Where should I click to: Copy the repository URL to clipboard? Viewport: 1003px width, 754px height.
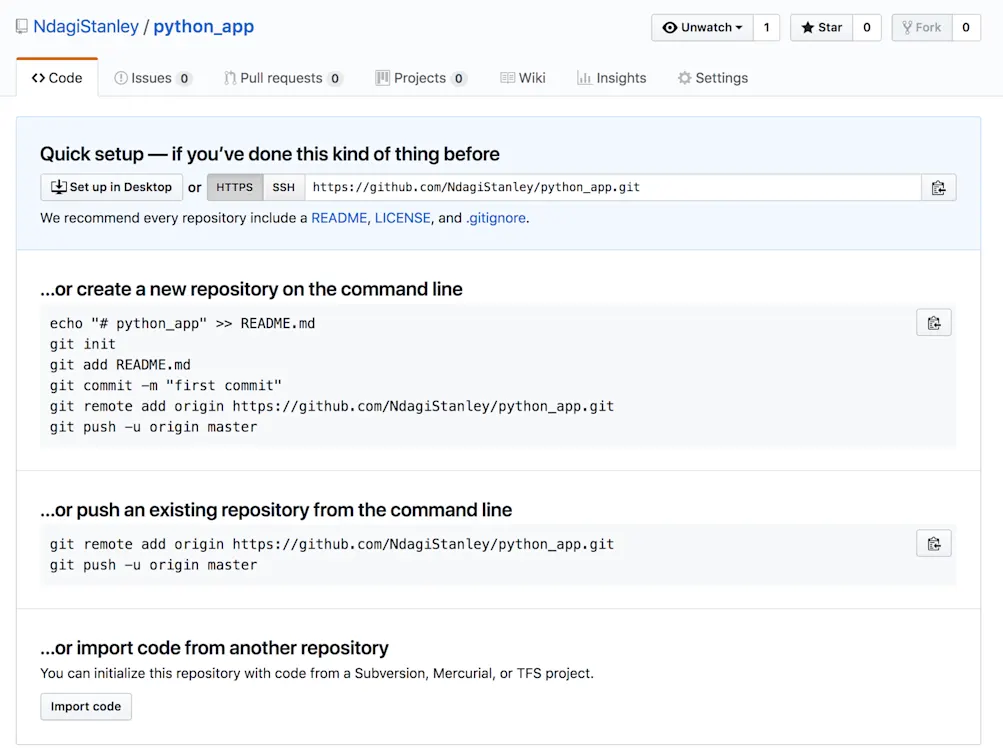(x=938, y=187)
